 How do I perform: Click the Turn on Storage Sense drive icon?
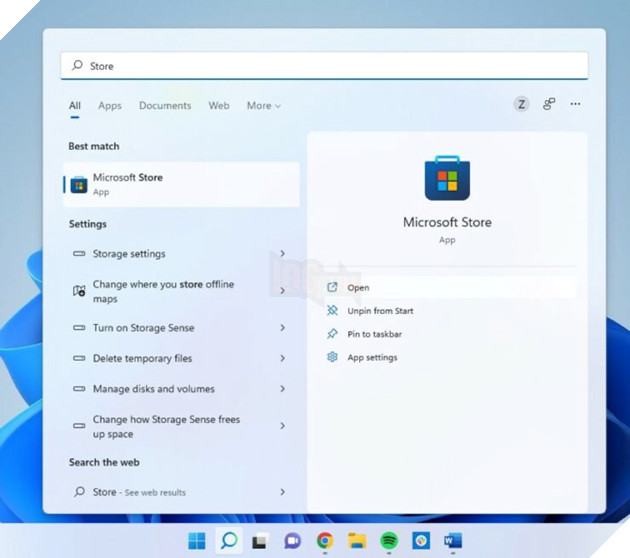point(79,327)
